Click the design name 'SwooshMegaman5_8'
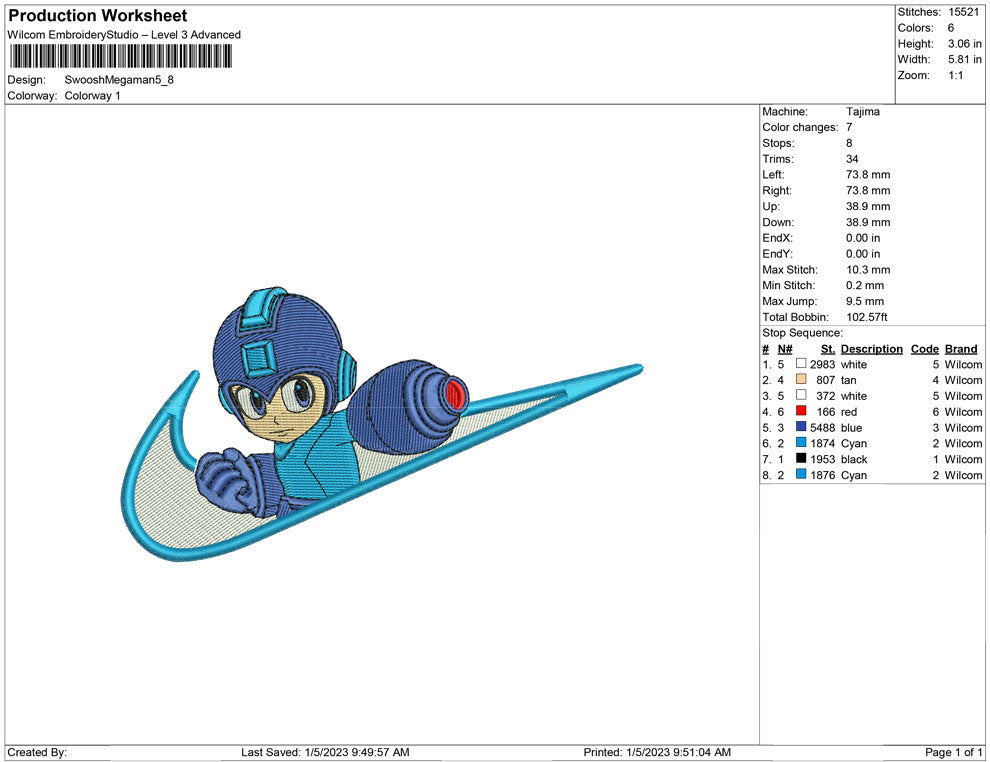The height and width of the screenshot is (762, 990). (x=119, y=80)
